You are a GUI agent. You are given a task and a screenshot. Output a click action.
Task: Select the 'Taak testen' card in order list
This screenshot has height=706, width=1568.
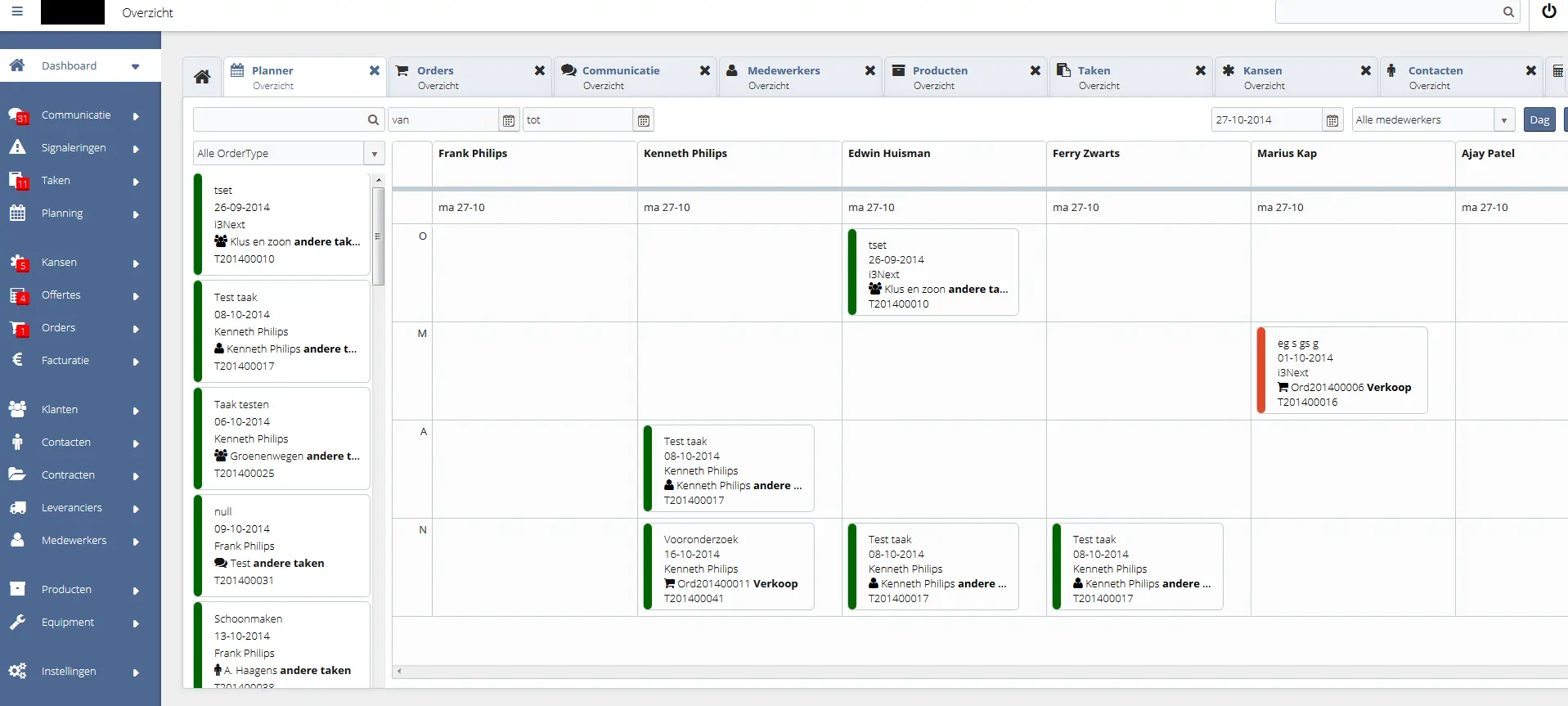(x=282, y=438)
